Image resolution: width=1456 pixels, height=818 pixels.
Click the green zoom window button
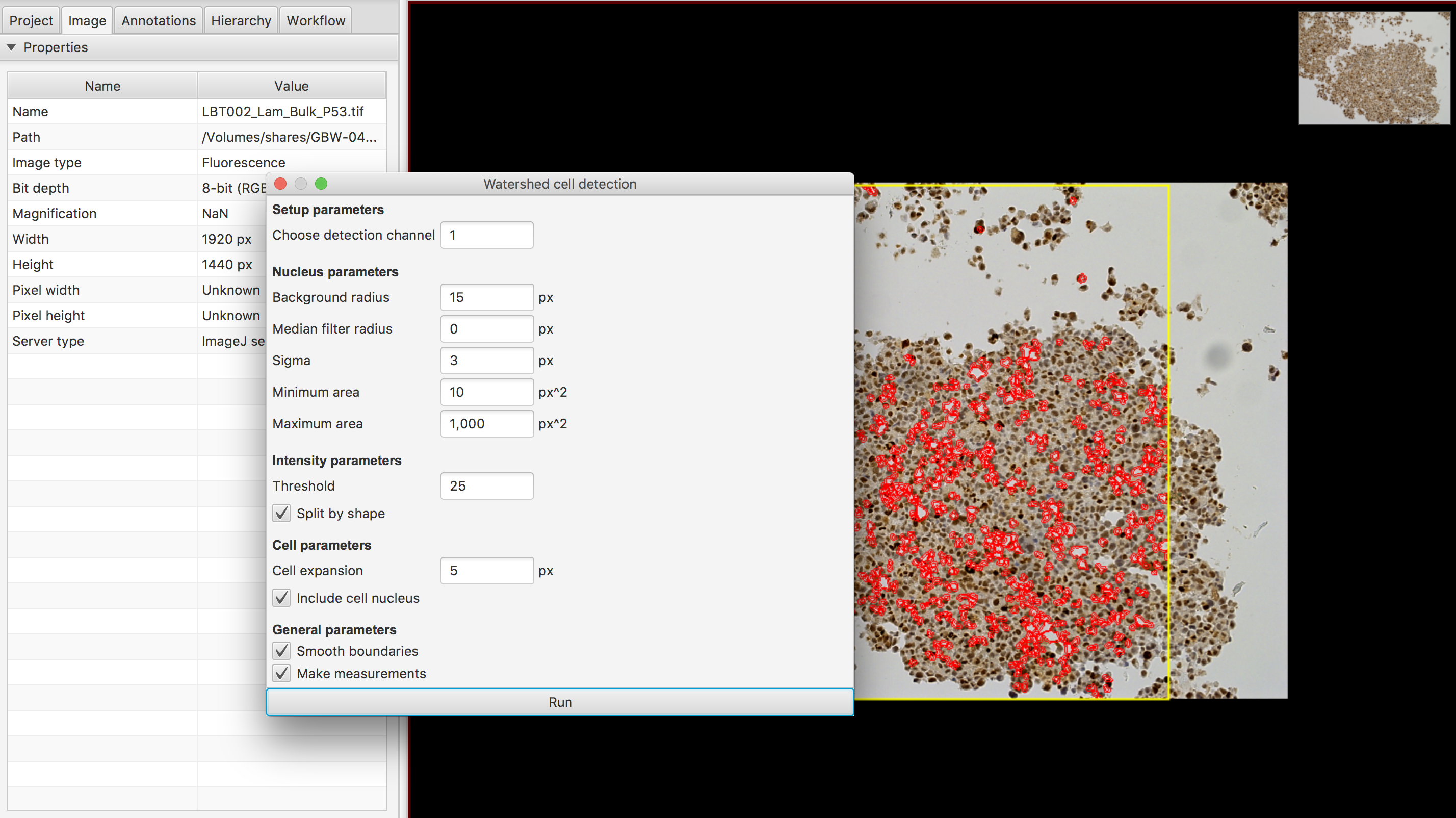[321, 184]
